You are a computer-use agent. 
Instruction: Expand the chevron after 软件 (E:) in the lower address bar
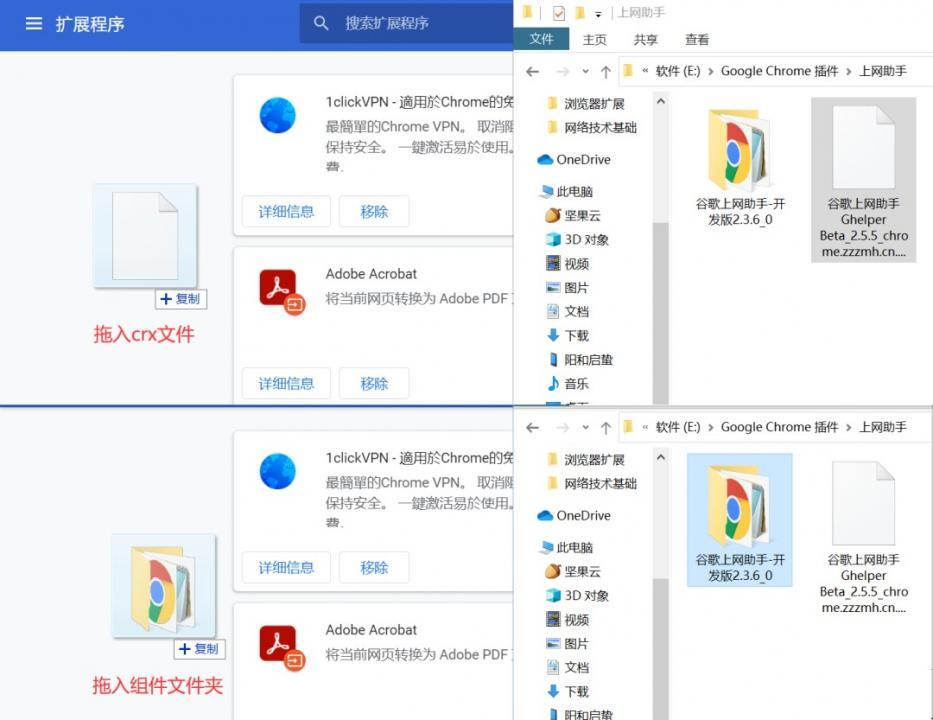[710, 428]
